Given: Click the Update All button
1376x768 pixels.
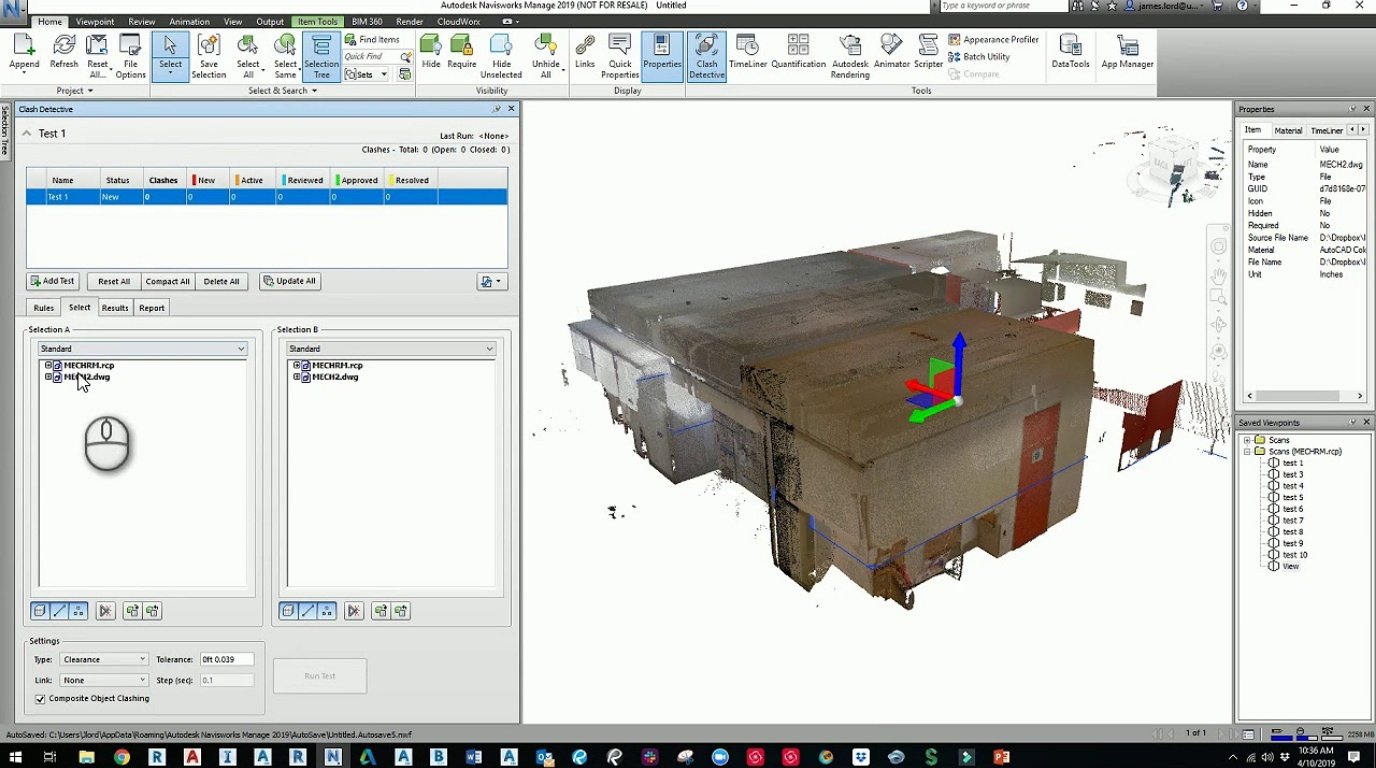Looking at the screenshot, I should coord(290,282).
